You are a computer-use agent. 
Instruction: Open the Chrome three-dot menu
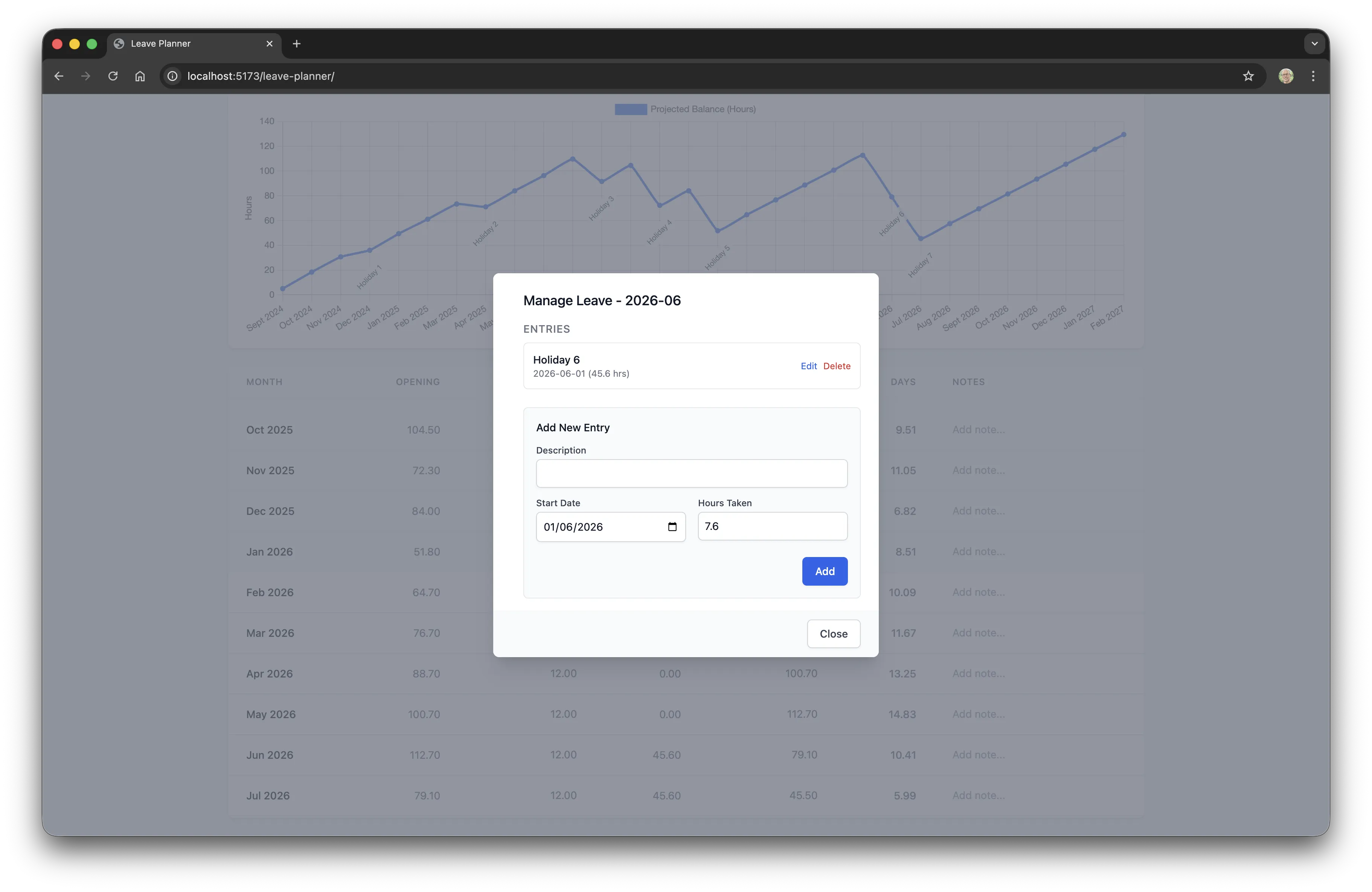[x=1313, y=76]
